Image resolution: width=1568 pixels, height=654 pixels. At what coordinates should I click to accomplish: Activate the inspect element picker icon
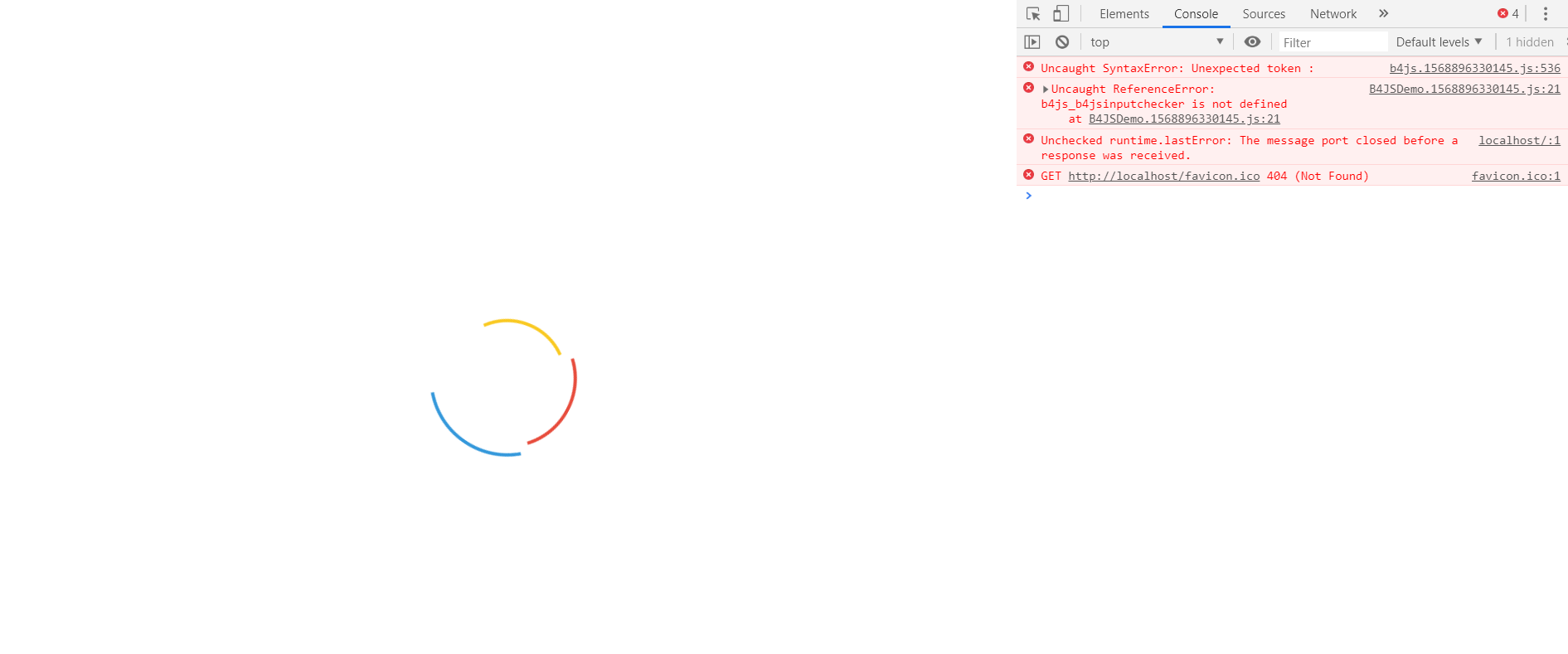click(x=1033, y=14)
